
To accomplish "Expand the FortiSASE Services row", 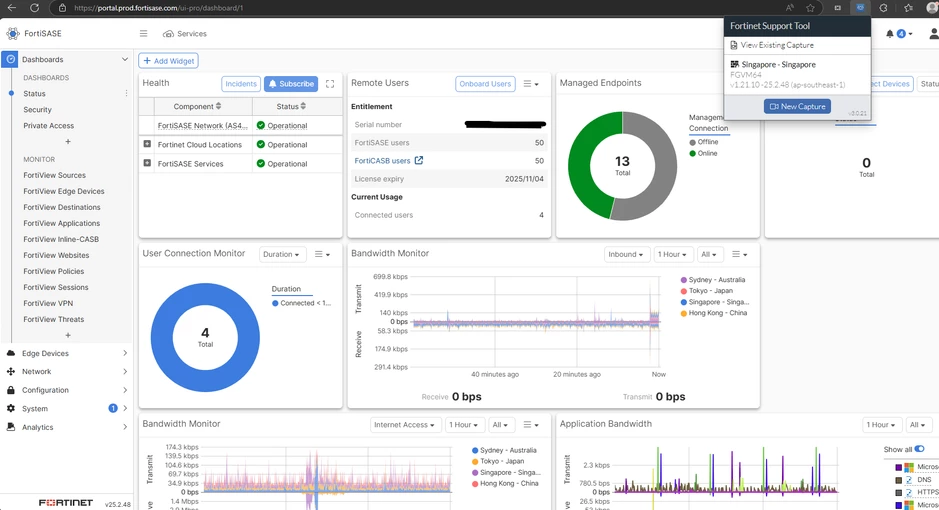I will [x=147, y=163].
